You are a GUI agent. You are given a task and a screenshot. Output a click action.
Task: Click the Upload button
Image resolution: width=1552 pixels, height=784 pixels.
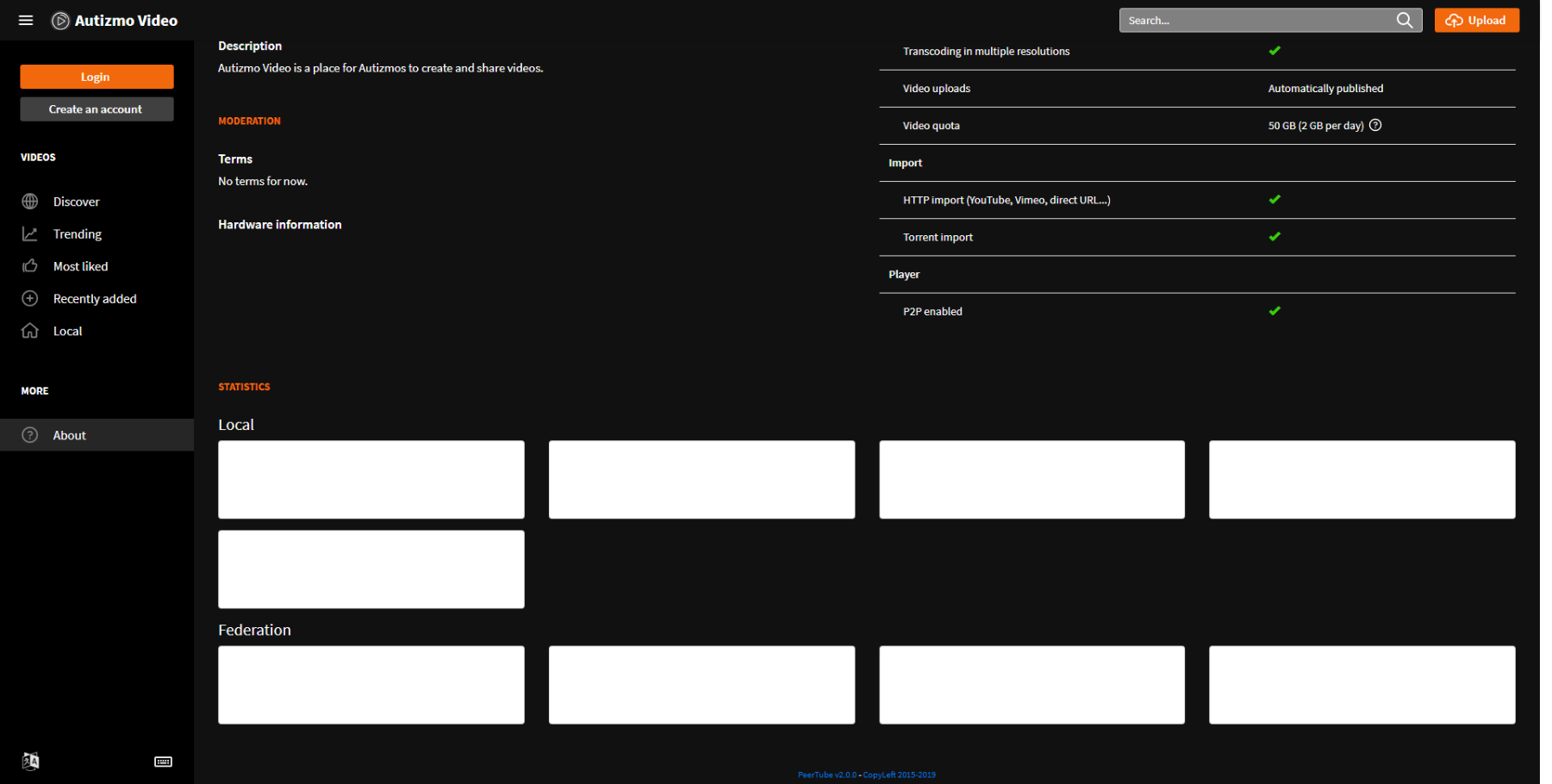point(1476,21)
